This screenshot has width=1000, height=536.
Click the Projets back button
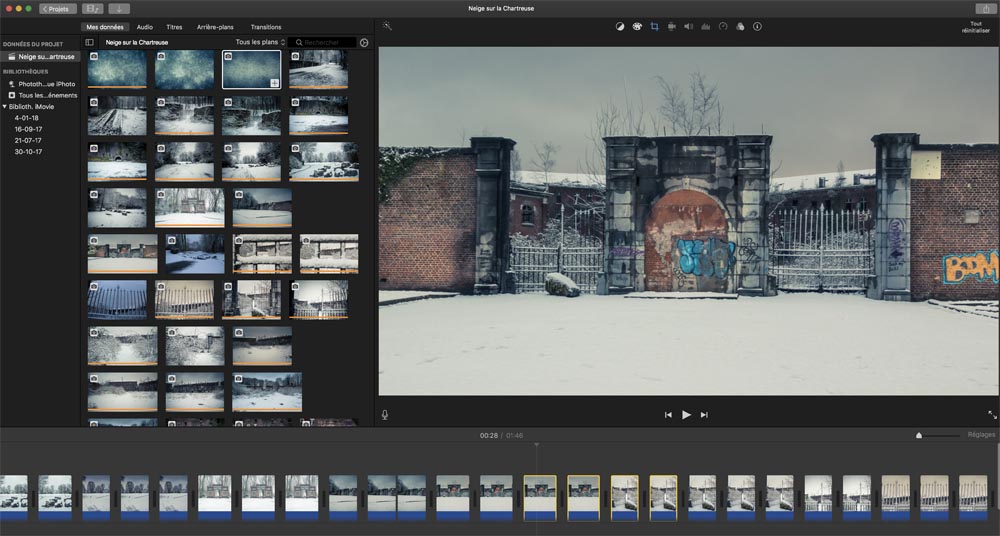click(57, 8)
